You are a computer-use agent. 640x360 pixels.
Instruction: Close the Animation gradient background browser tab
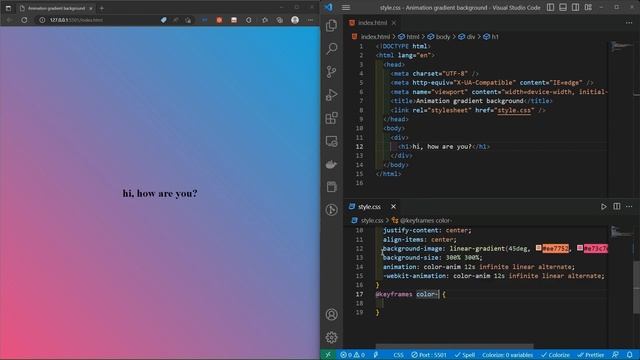click(x=91, y=8)
